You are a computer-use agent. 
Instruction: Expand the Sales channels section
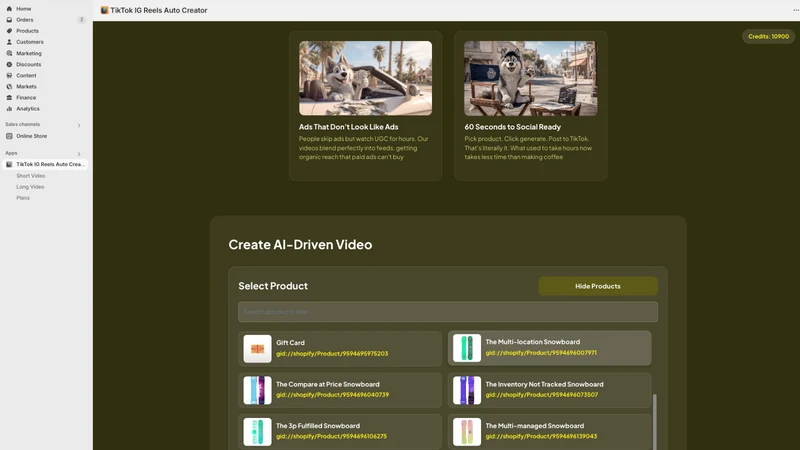coord(79,125)
